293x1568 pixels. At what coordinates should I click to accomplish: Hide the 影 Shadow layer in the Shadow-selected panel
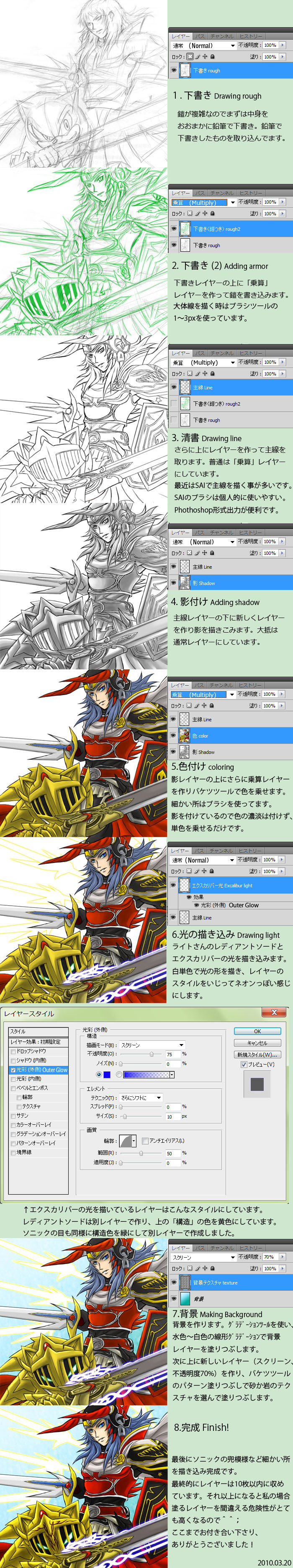point(174,583)
